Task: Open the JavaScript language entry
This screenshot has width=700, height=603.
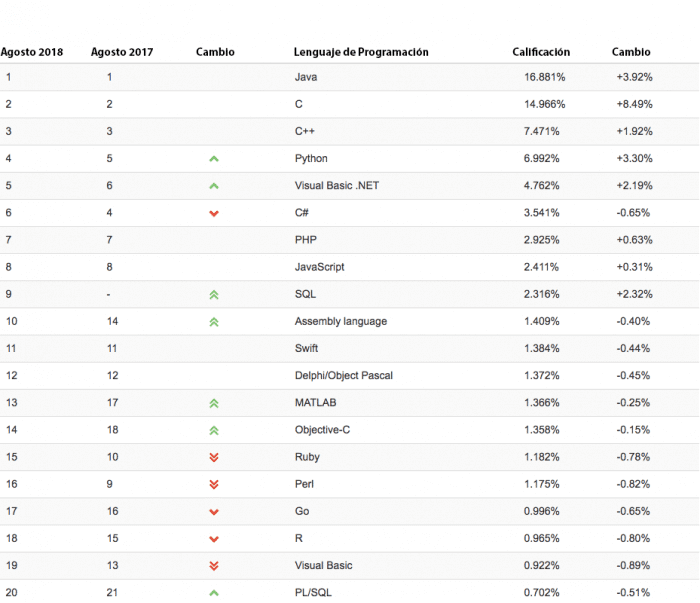Action: pyautogui.click(x=320, y=267)
